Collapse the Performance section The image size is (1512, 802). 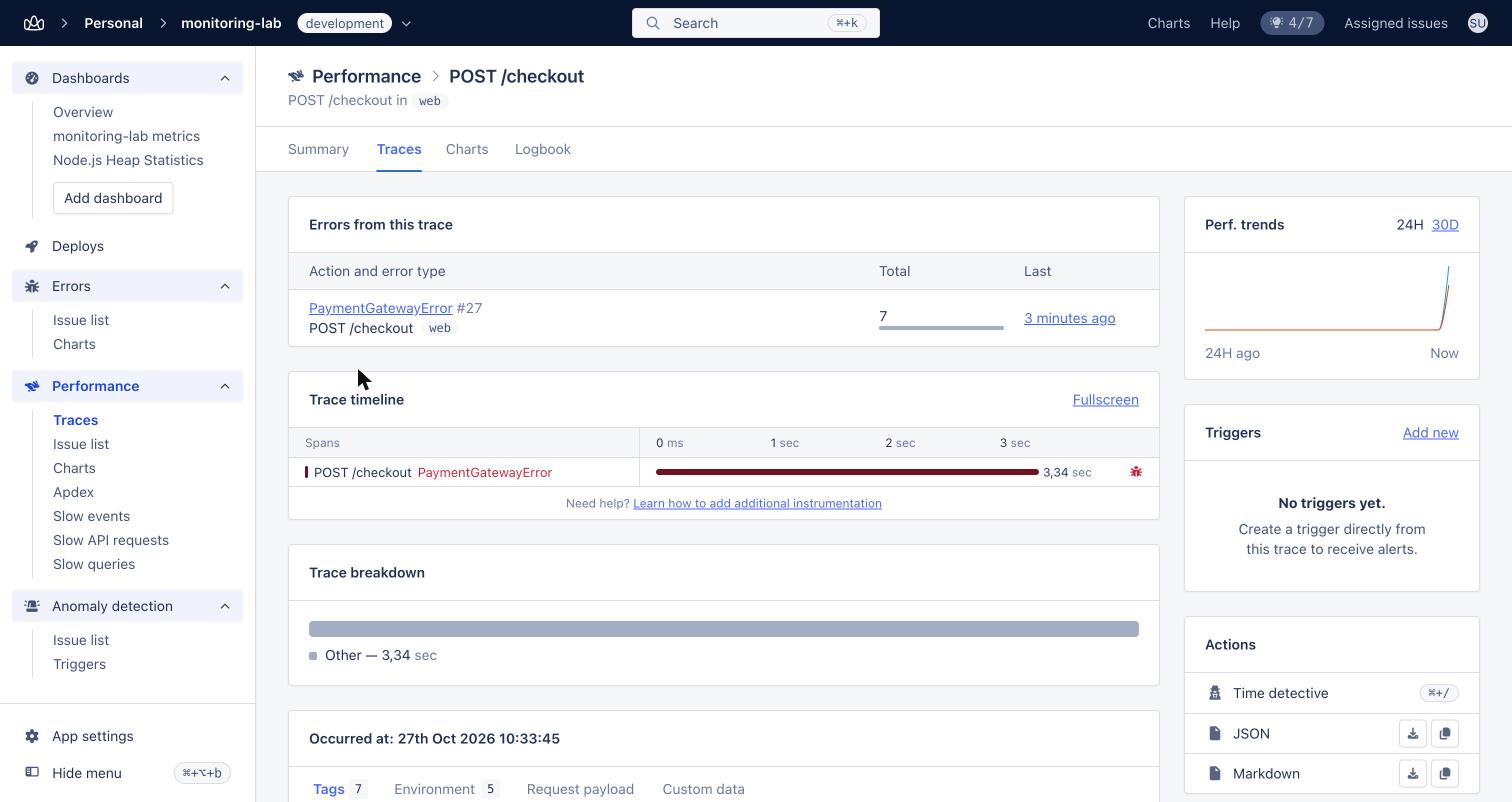click(x=225, y=386)
